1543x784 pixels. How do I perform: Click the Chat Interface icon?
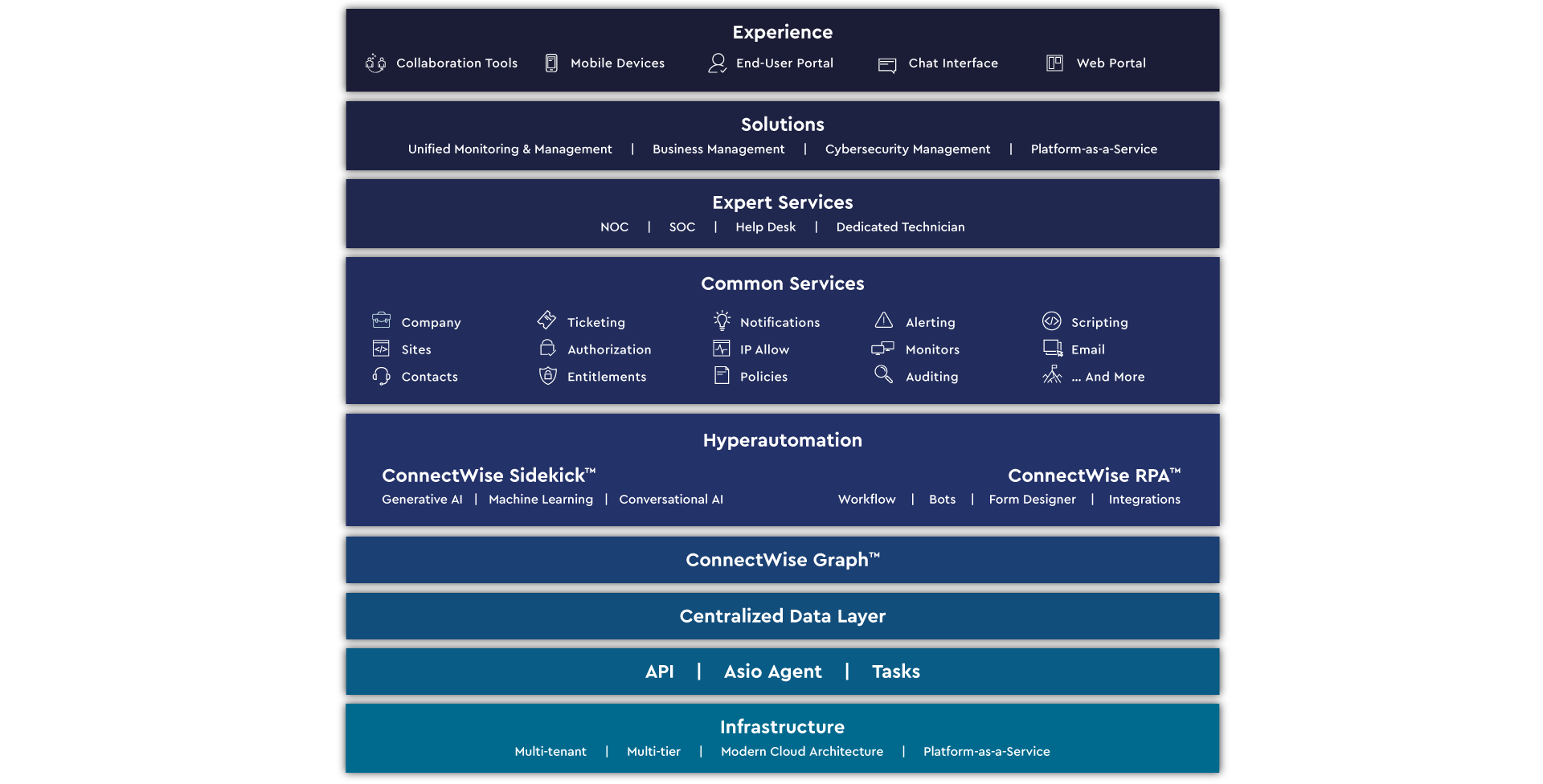coord(887,65)
